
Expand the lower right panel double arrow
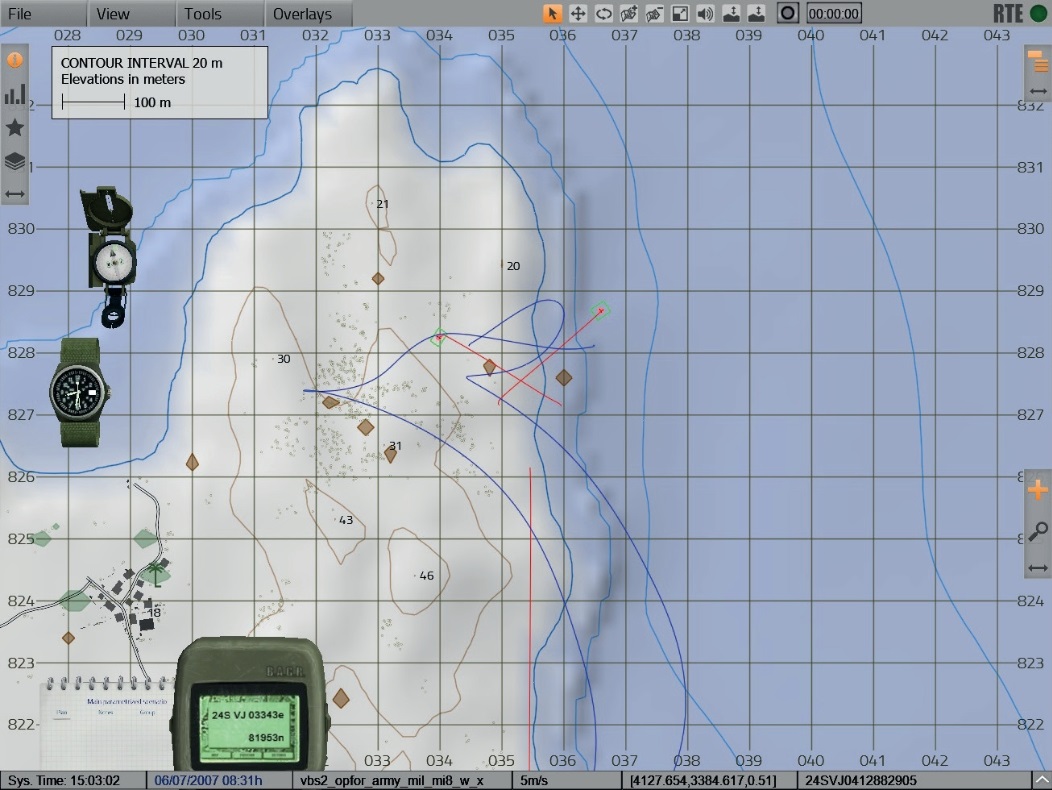click(x=1038, y=567)
